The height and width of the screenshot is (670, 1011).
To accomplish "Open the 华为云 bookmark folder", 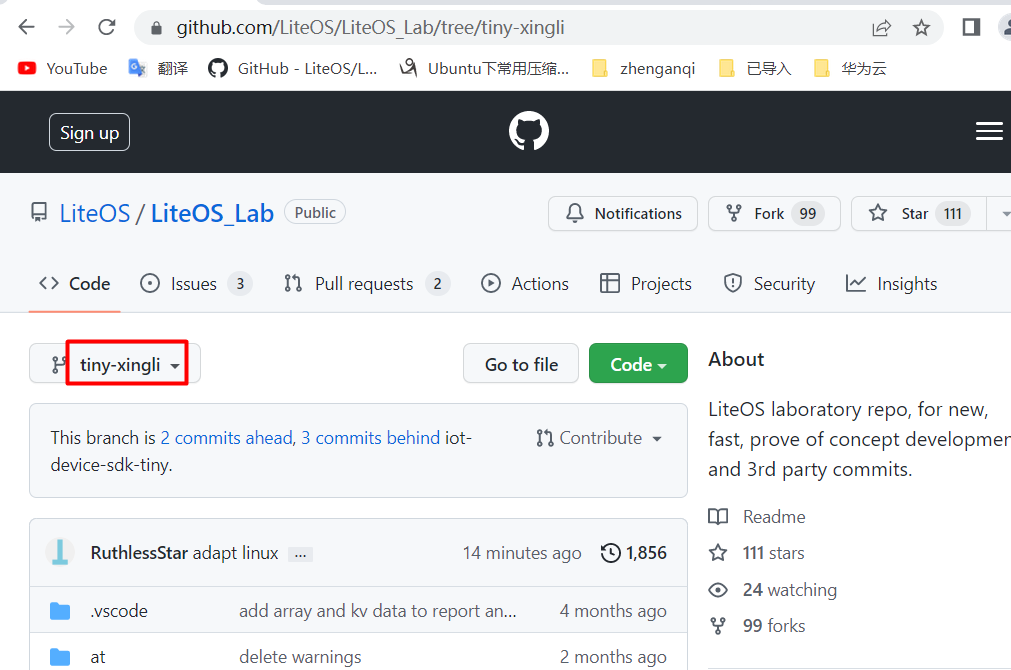I will click(x=850, y=68).
